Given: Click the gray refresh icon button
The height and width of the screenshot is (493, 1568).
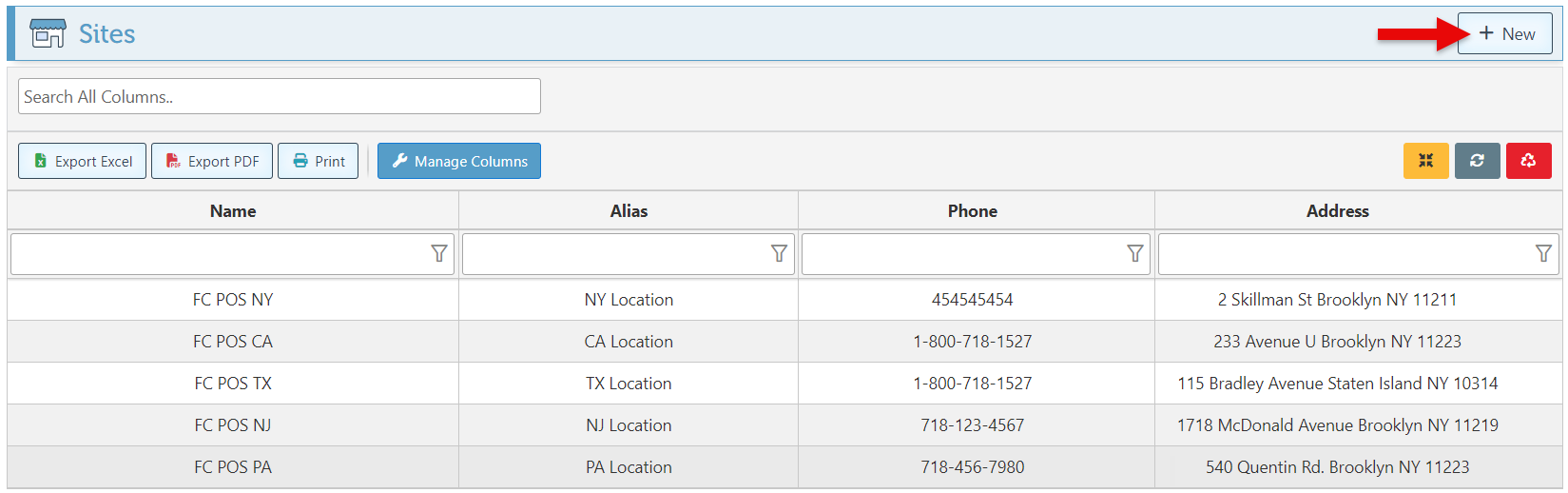Looking at the screenshot, I should point(1477,161).
